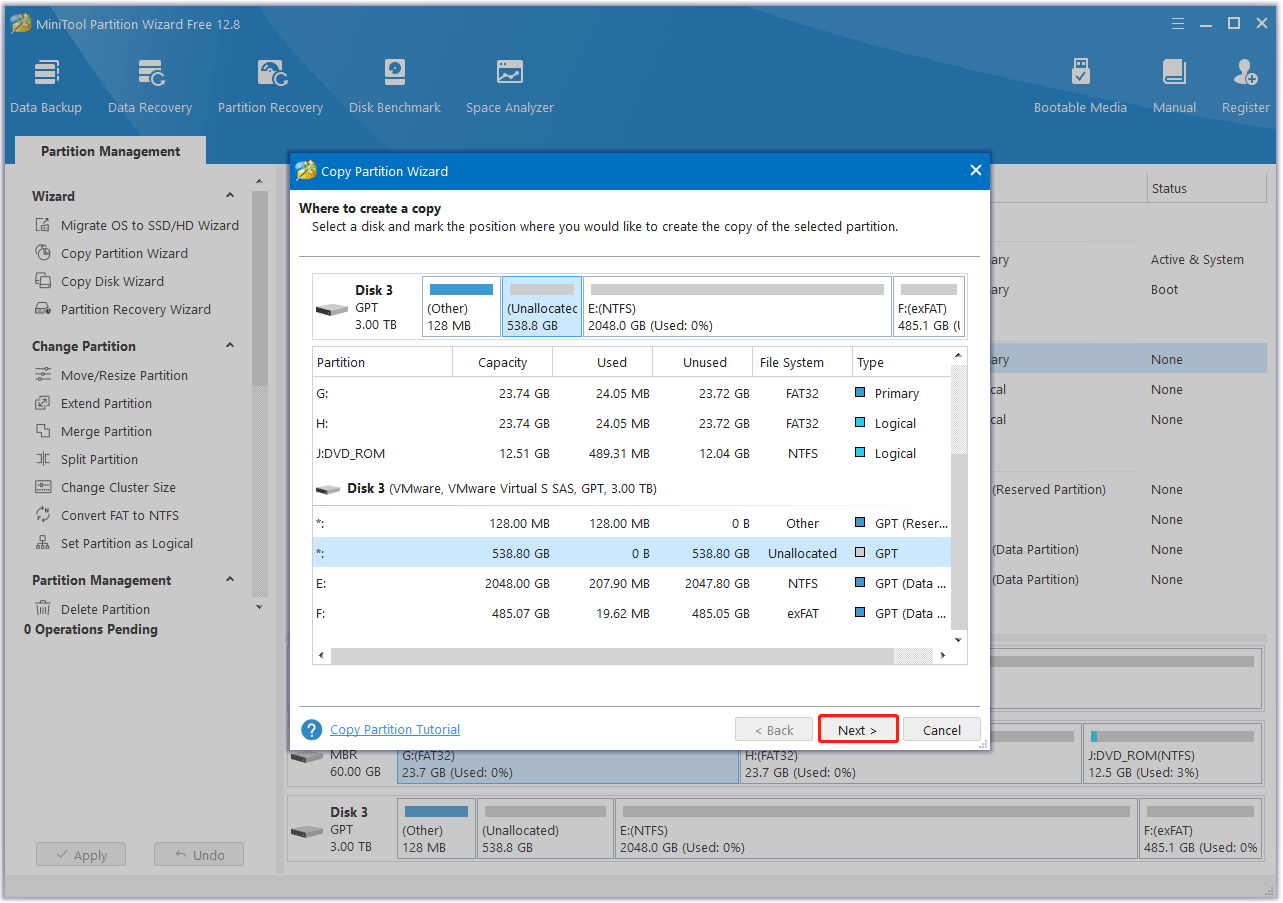Screen dimensions: 1283x903
Task: Click the Back button
Action: click(773, 729)
